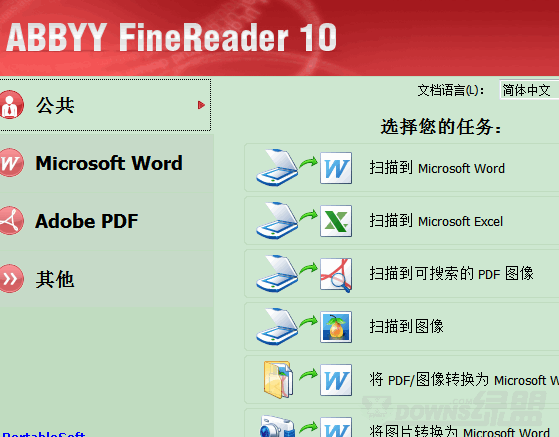Expand the red arrow beside 公共
The height and width of the screenshot is (437, 559).
click(201, 105)
